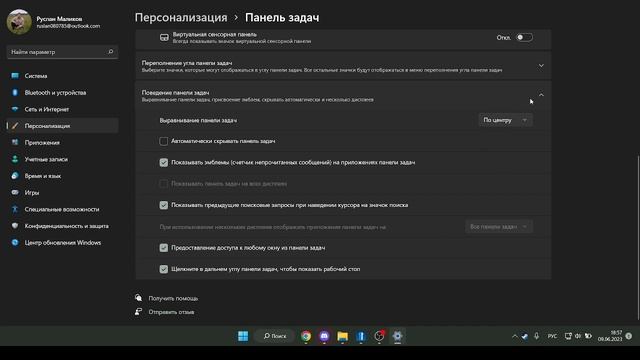The image size is (640, 360).
Task: Open the Все панели задач dropdown
Action: (x=499, y=227)
